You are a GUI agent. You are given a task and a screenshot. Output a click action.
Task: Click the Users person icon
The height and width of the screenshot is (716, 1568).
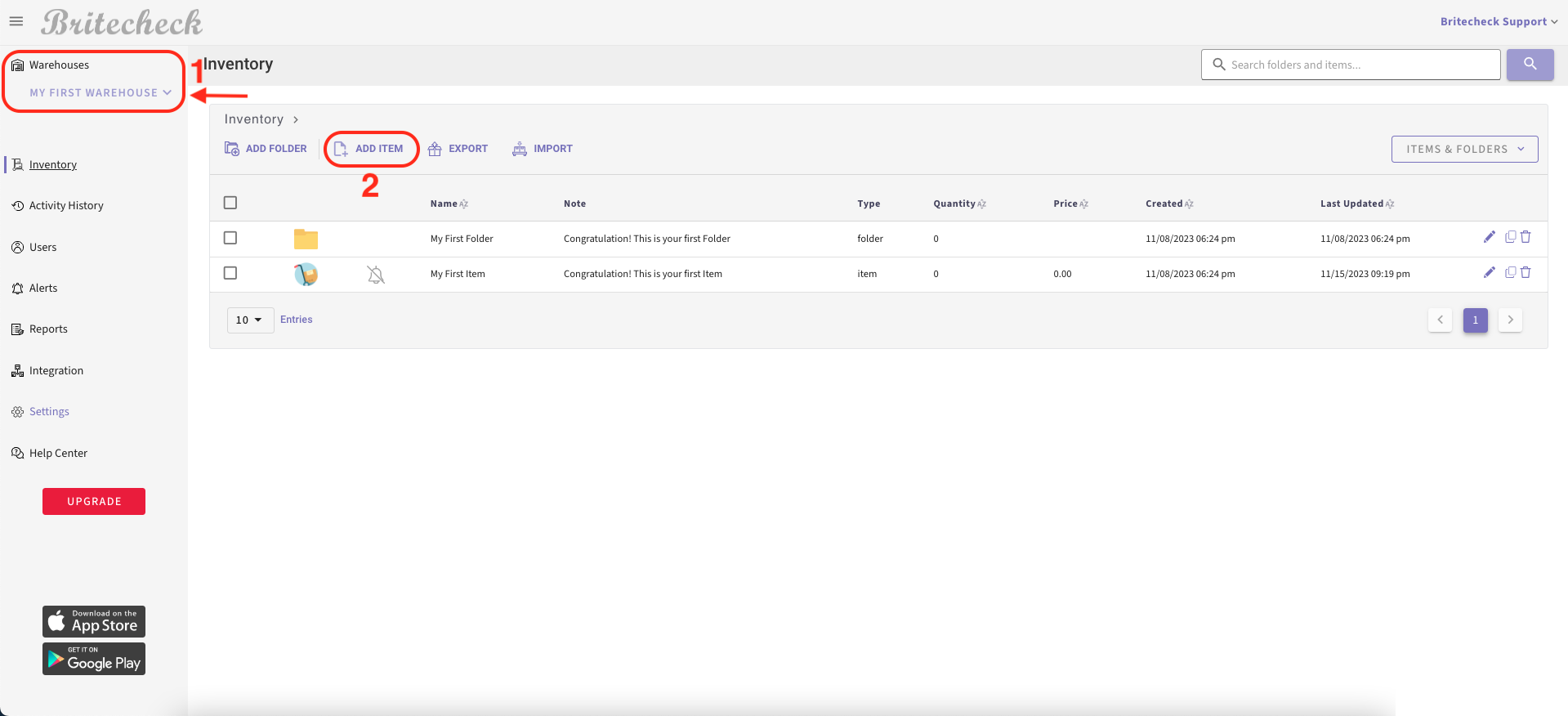pyautogui.click(x=17, y=248)
